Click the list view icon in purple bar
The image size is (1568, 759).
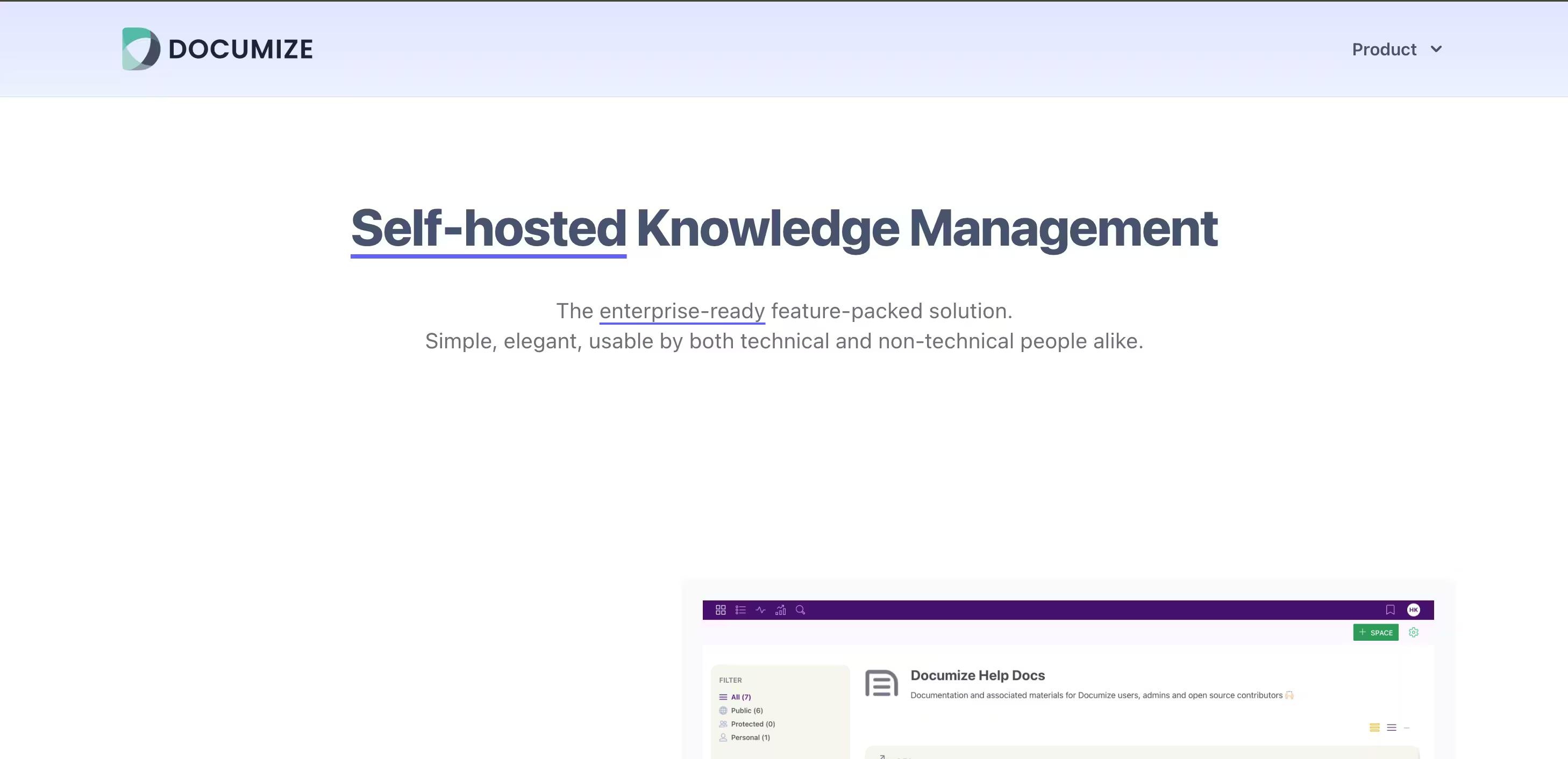(x=741, y=610)
